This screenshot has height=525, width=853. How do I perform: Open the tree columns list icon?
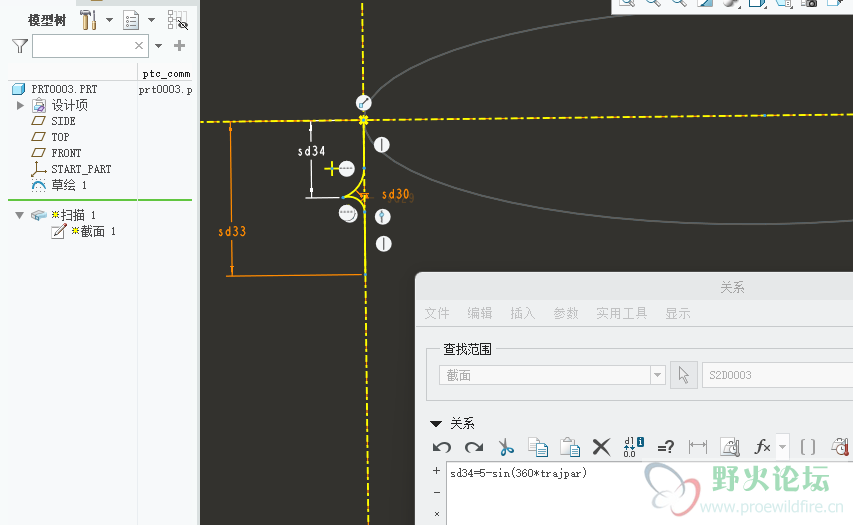131,21
